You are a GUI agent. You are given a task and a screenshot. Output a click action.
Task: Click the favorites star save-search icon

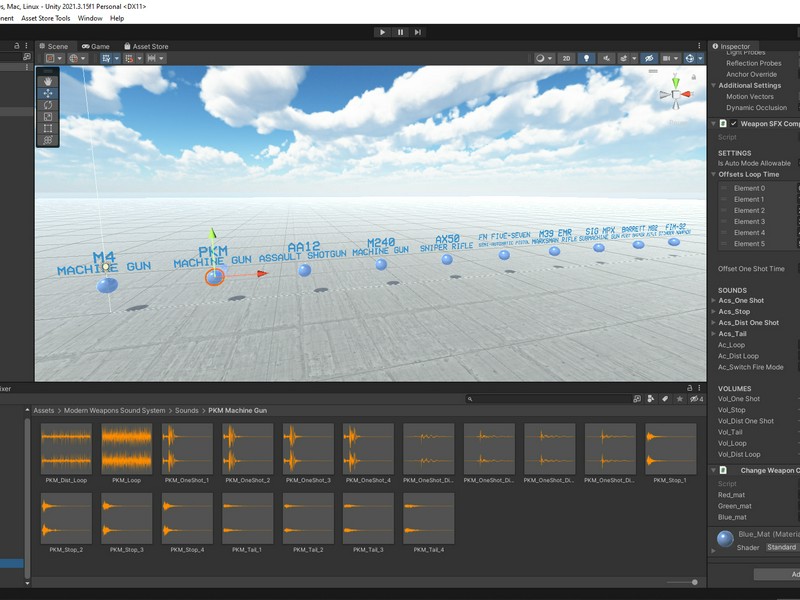[x=680, y=399]
